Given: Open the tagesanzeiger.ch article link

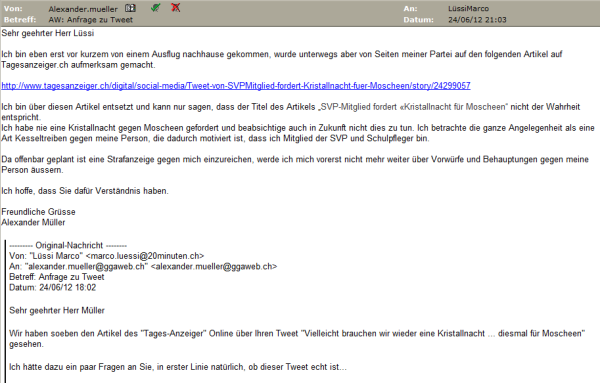Looking at the screenshot, I should click(236, 86).
